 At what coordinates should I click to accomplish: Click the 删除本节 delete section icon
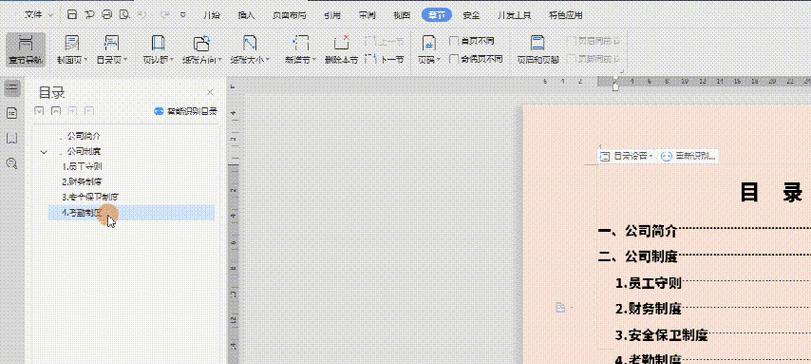pyautogui.click(x=341, y=43)
